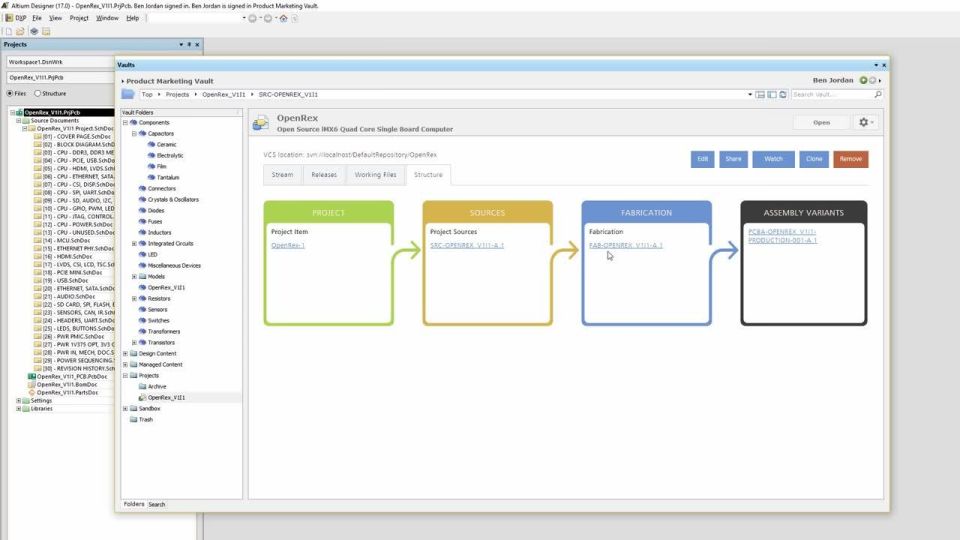
Task: Click the Open button for OpenRex
Action: pos(821,122)
